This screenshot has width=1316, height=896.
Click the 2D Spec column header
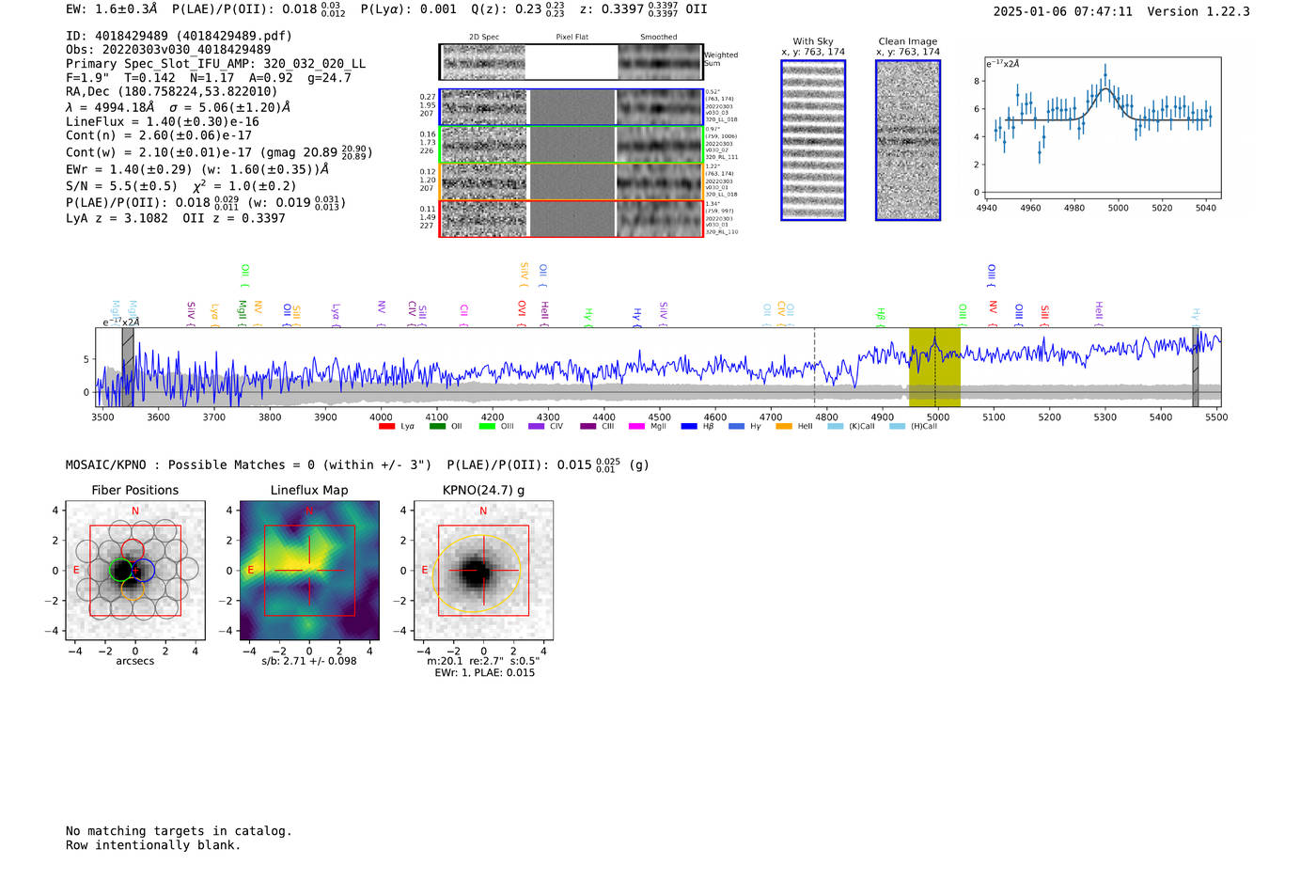tap(484, 38)
